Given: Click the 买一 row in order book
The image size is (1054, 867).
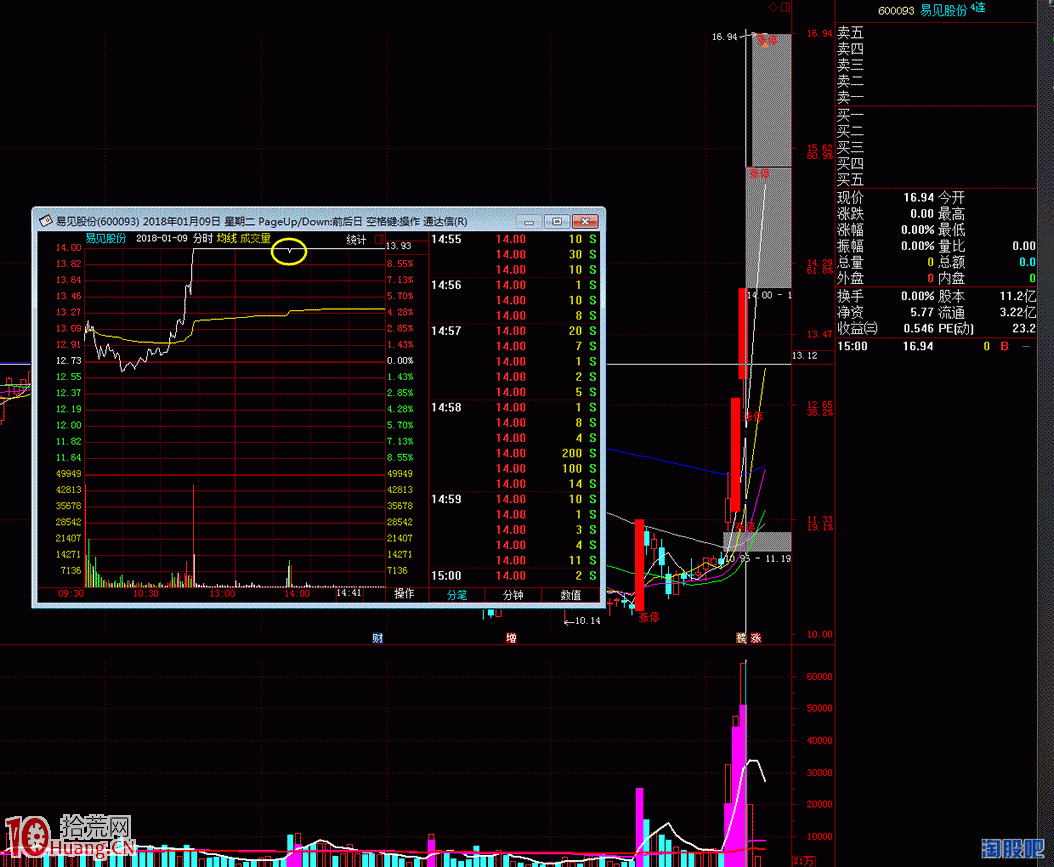Looking at the screenshot, I should pyautogui.click(x=936, y=116).
